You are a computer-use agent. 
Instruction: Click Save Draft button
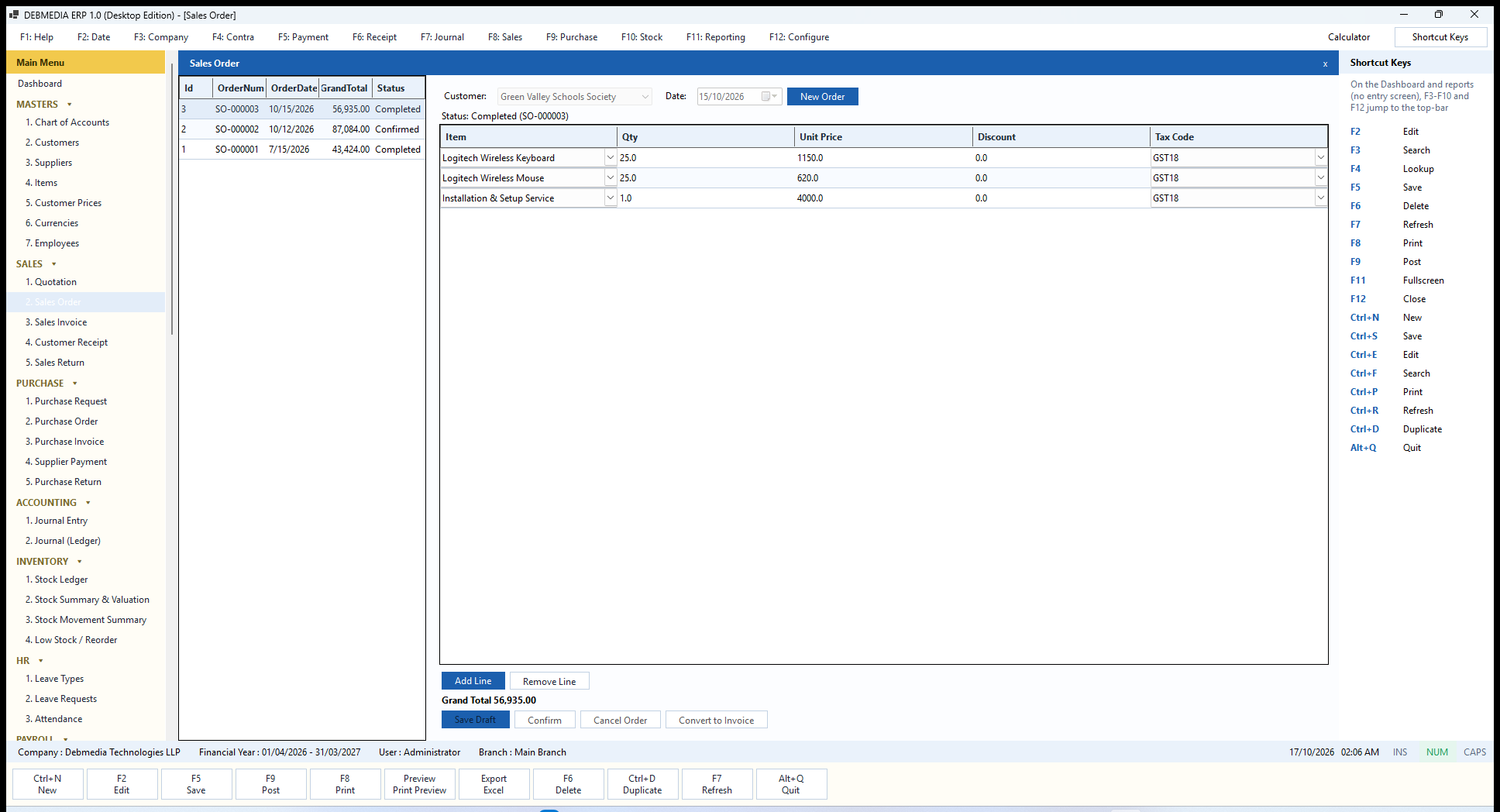[476, 720]
